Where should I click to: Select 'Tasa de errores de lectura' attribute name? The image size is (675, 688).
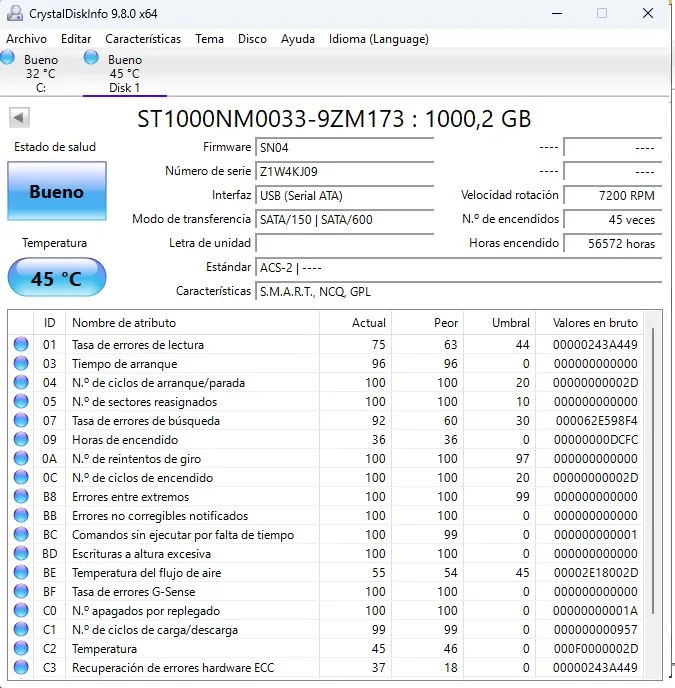coord(138,345)
